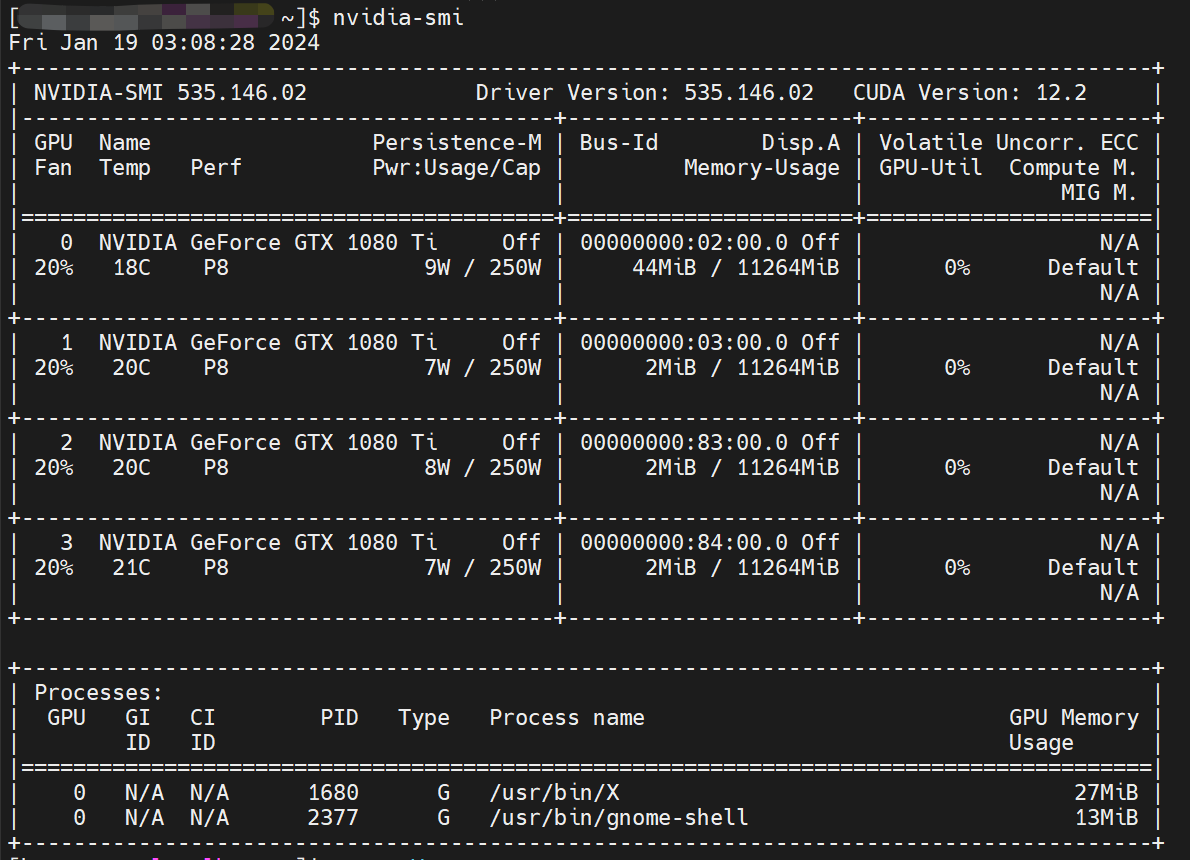
Task: Click GPU 1 memory '2MiB / 11264MiB'
Action: 742,368
